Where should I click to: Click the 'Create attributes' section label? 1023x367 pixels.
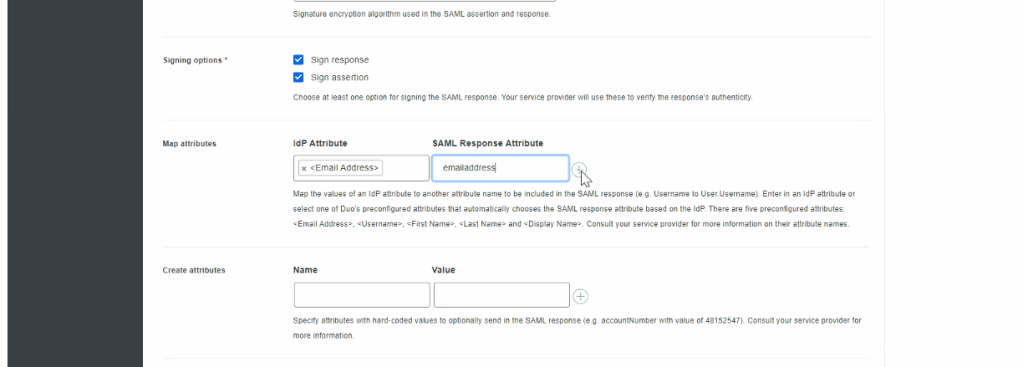(194, 270)
